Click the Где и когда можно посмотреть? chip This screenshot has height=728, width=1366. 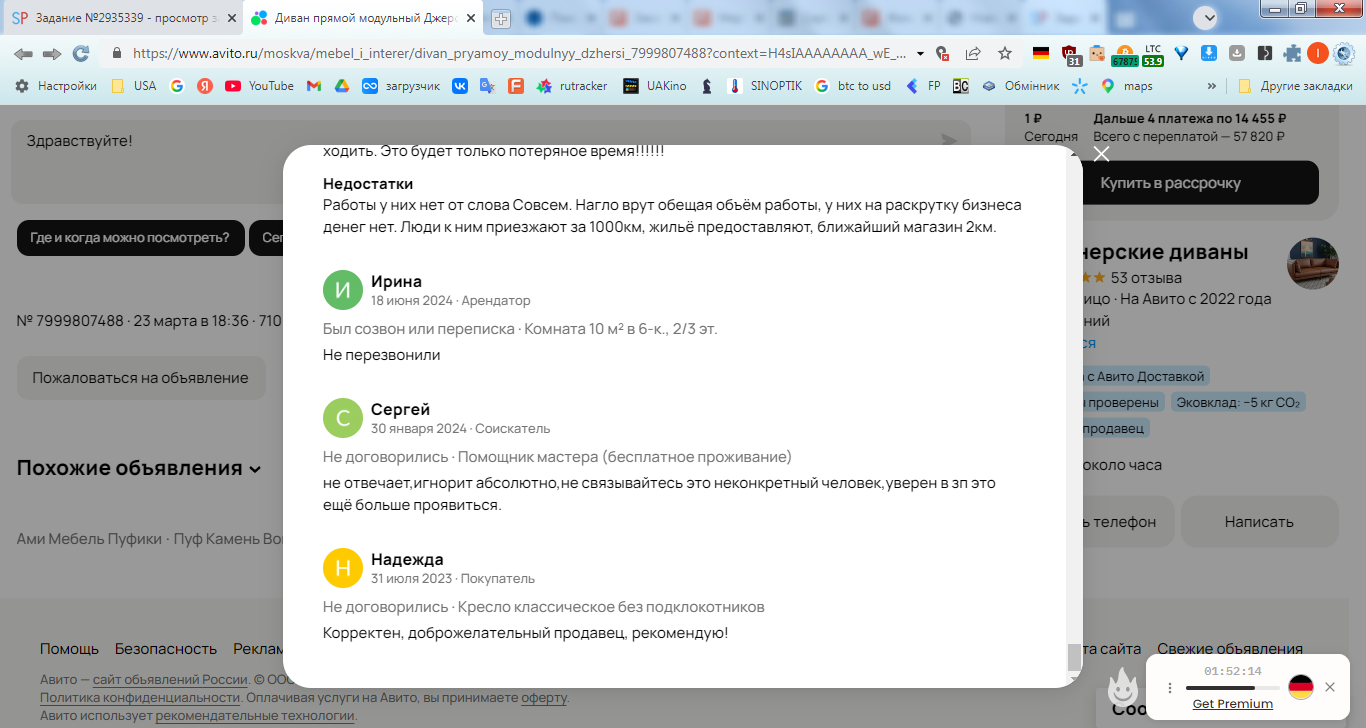click(x=130, y=238)
